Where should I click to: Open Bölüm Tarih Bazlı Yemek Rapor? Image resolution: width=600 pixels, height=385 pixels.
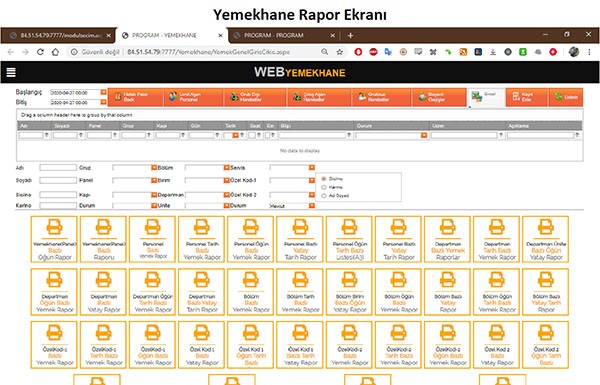[x=300, y=292]
